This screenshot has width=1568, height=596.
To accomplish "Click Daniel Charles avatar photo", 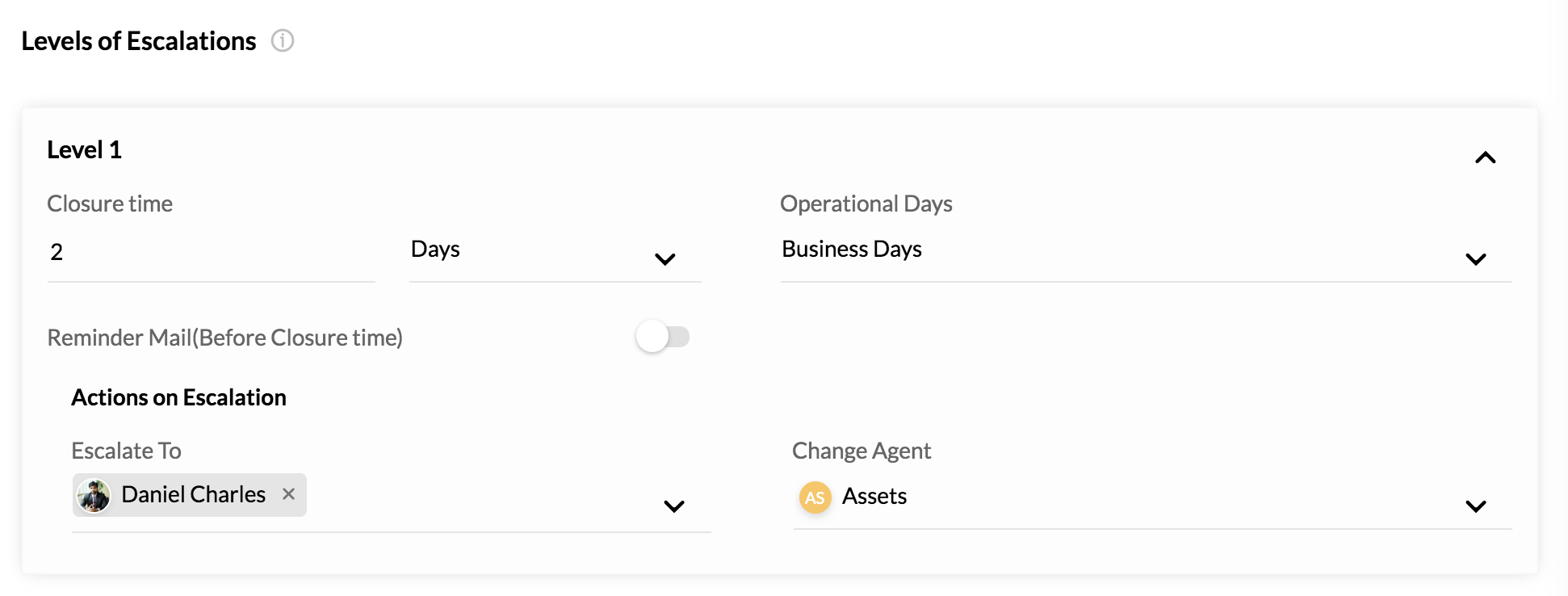I will [x=94, y=495].
